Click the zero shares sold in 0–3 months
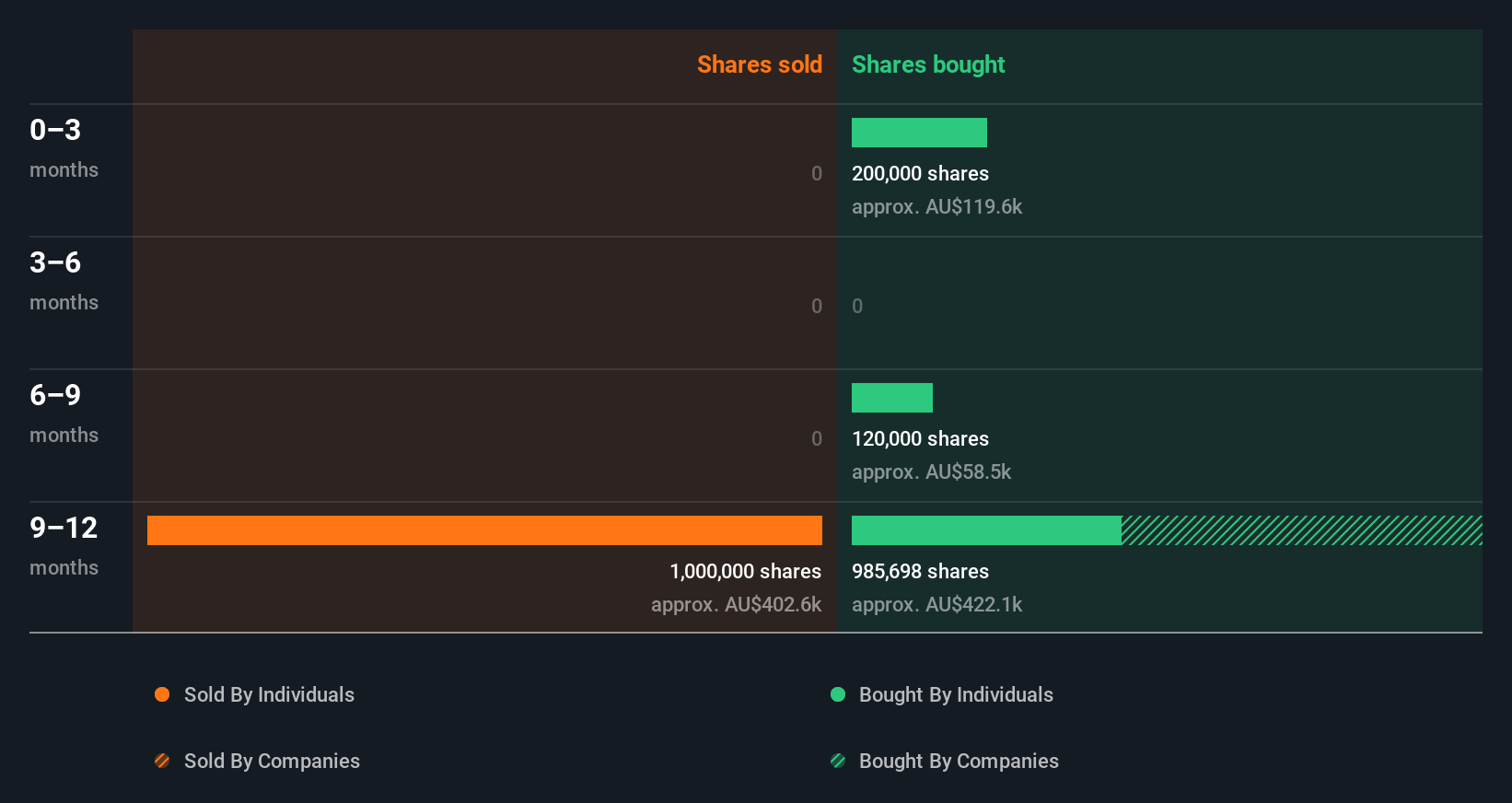The height and width of the screenshot is (803, 1512). coord(817,173)
